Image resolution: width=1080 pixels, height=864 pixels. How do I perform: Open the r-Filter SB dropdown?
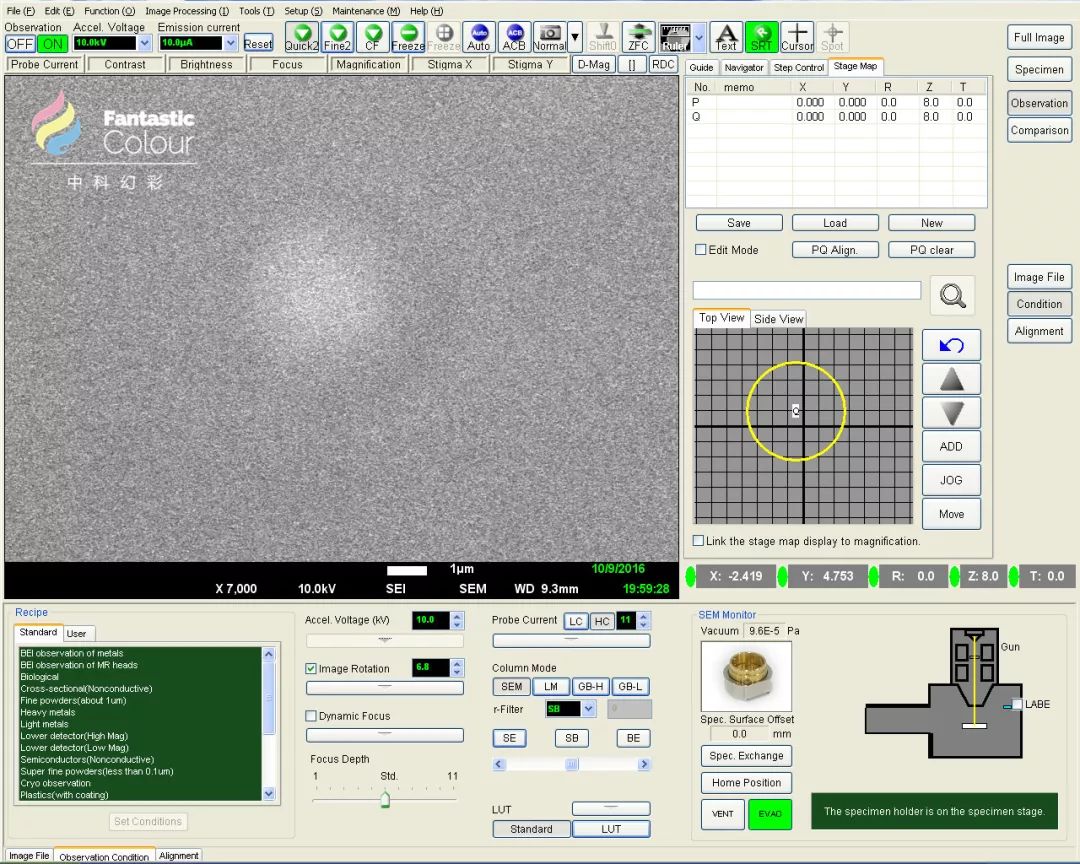588,709
